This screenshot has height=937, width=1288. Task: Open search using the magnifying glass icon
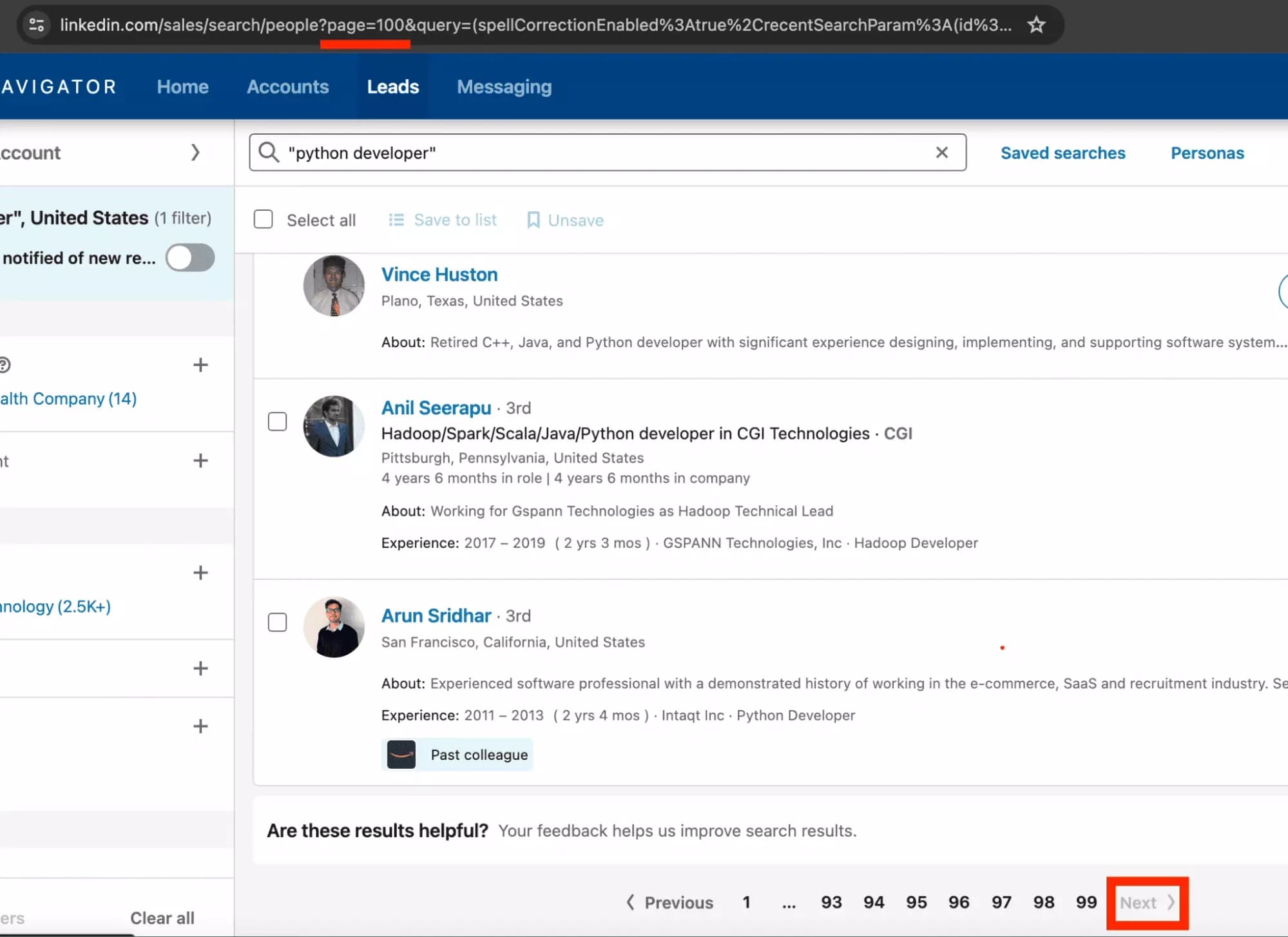269,153
